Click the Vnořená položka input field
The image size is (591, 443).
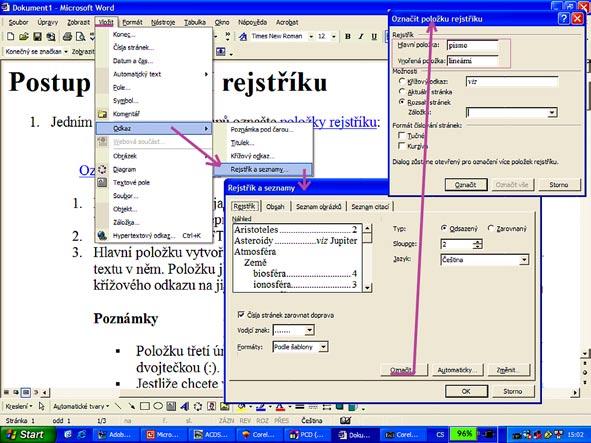click(x=472, y=61)
